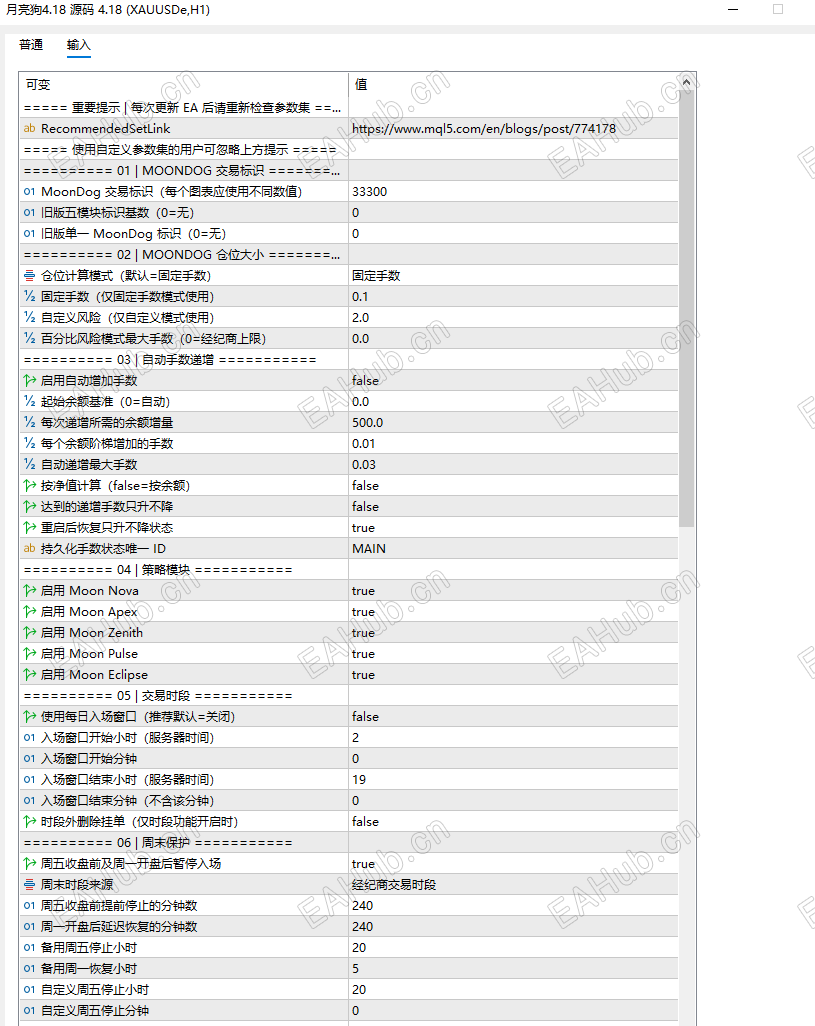Click the scroll up arrow of the parameter list
Image resolution: width=815 pixels, height=1026 pixels.
click(x=686, y=82)
